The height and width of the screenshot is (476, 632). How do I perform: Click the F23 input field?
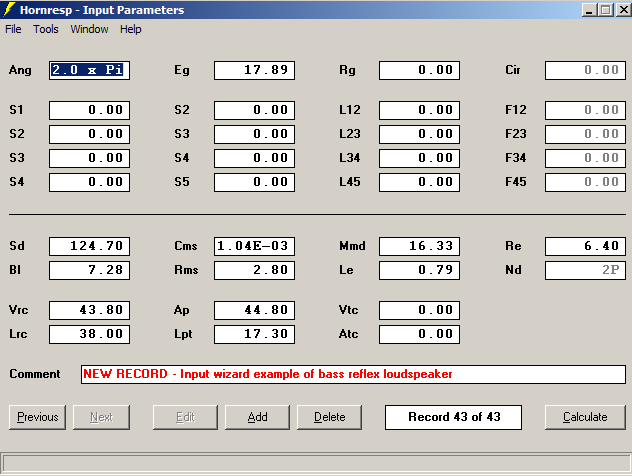585,134
